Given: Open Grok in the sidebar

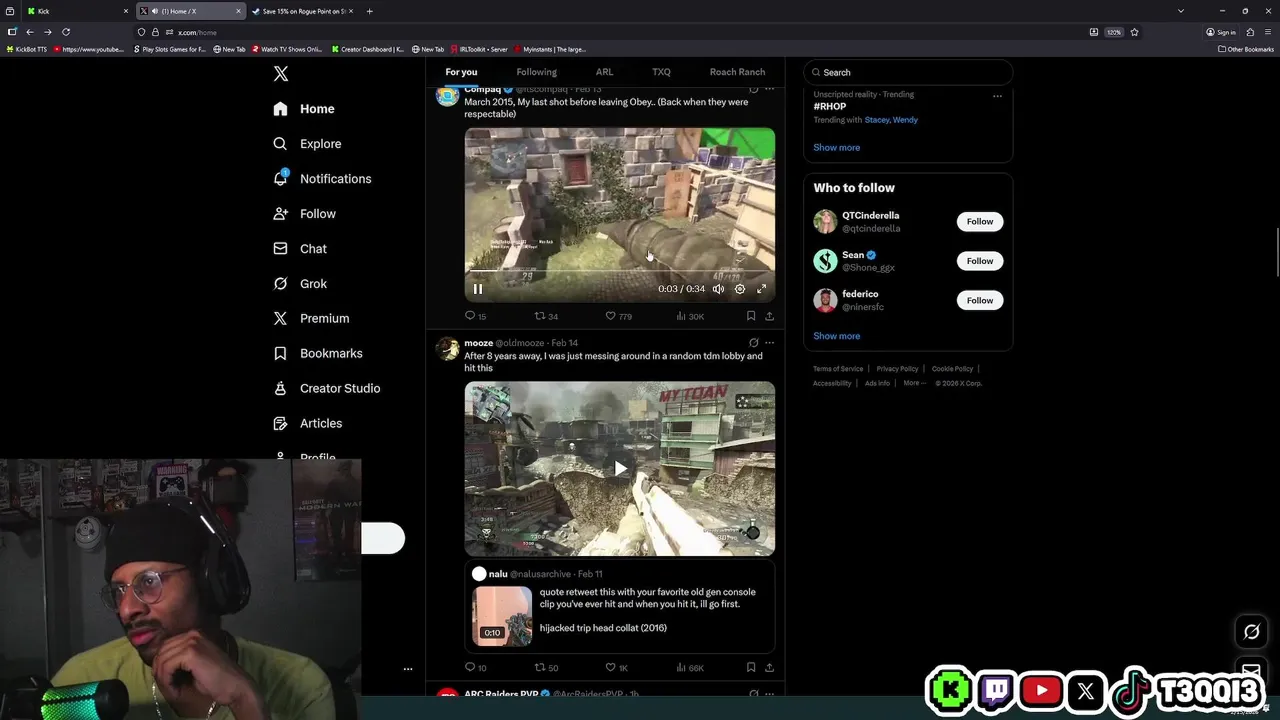Looking at the screenshot, I should (300, 284).
